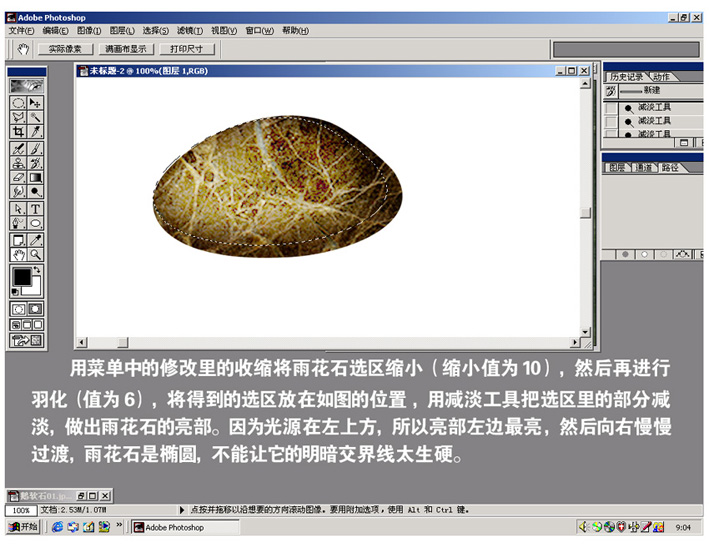Set history brush source for first 减淡工具 state
709x548 pixels.
pos(611,108)
